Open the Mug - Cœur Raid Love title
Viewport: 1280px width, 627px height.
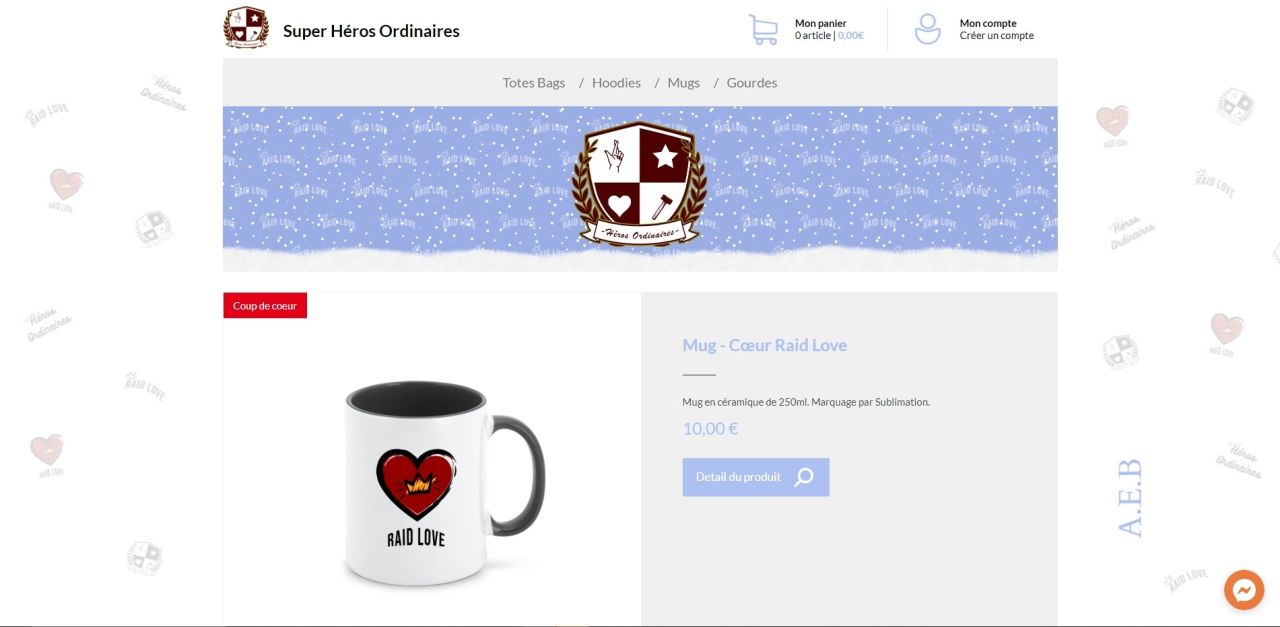coord(765,345)
